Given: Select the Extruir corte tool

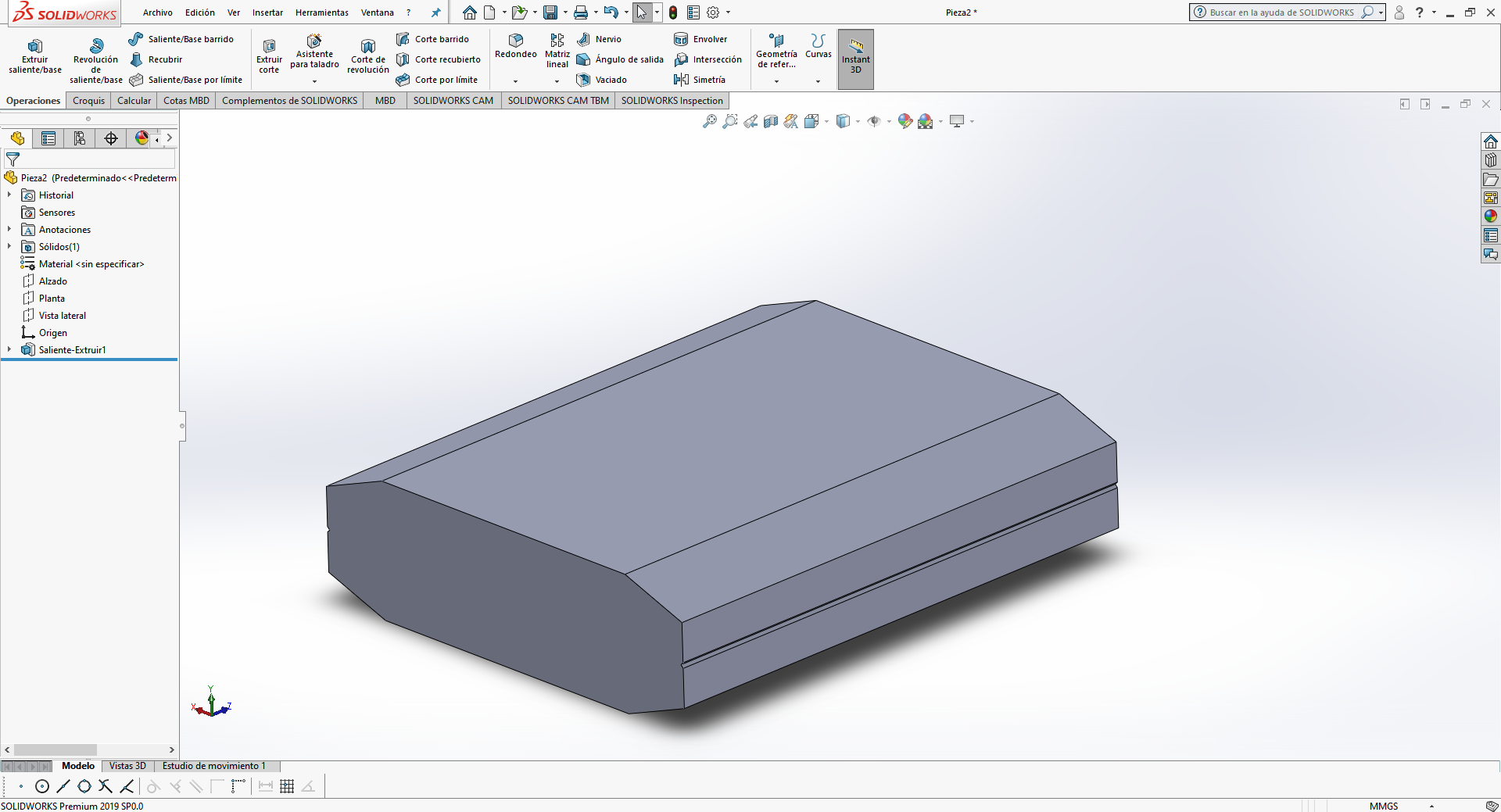Looking at the screenshot, I should [269, 56].
